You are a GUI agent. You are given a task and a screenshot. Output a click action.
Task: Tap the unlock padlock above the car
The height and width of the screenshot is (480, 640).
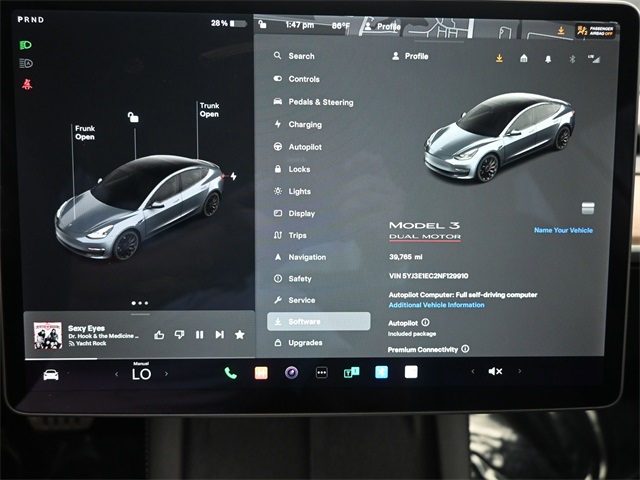[x=133, y=117]
